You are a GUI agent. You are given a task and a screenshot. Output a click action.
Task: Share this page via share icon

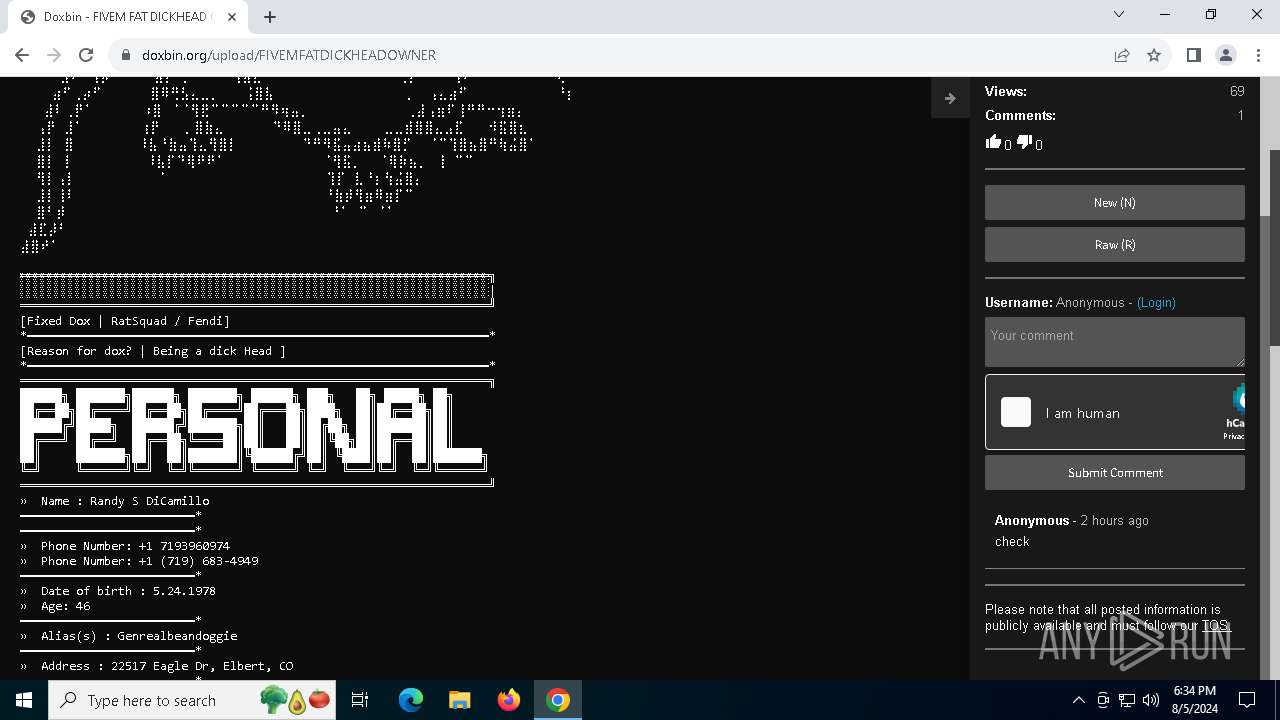point(1122,55)
